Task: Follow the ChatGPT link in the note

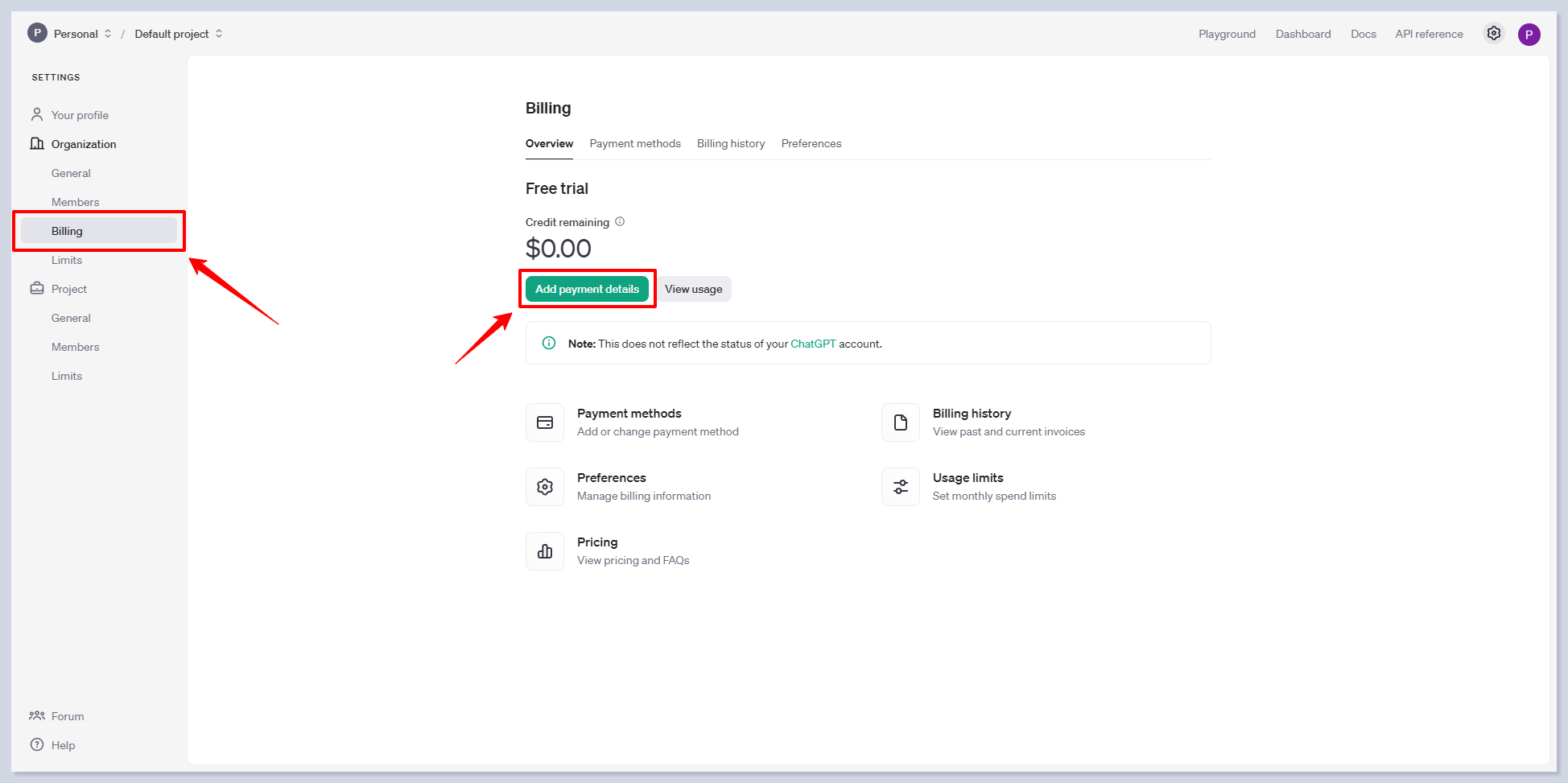Action: coord(812,344)
